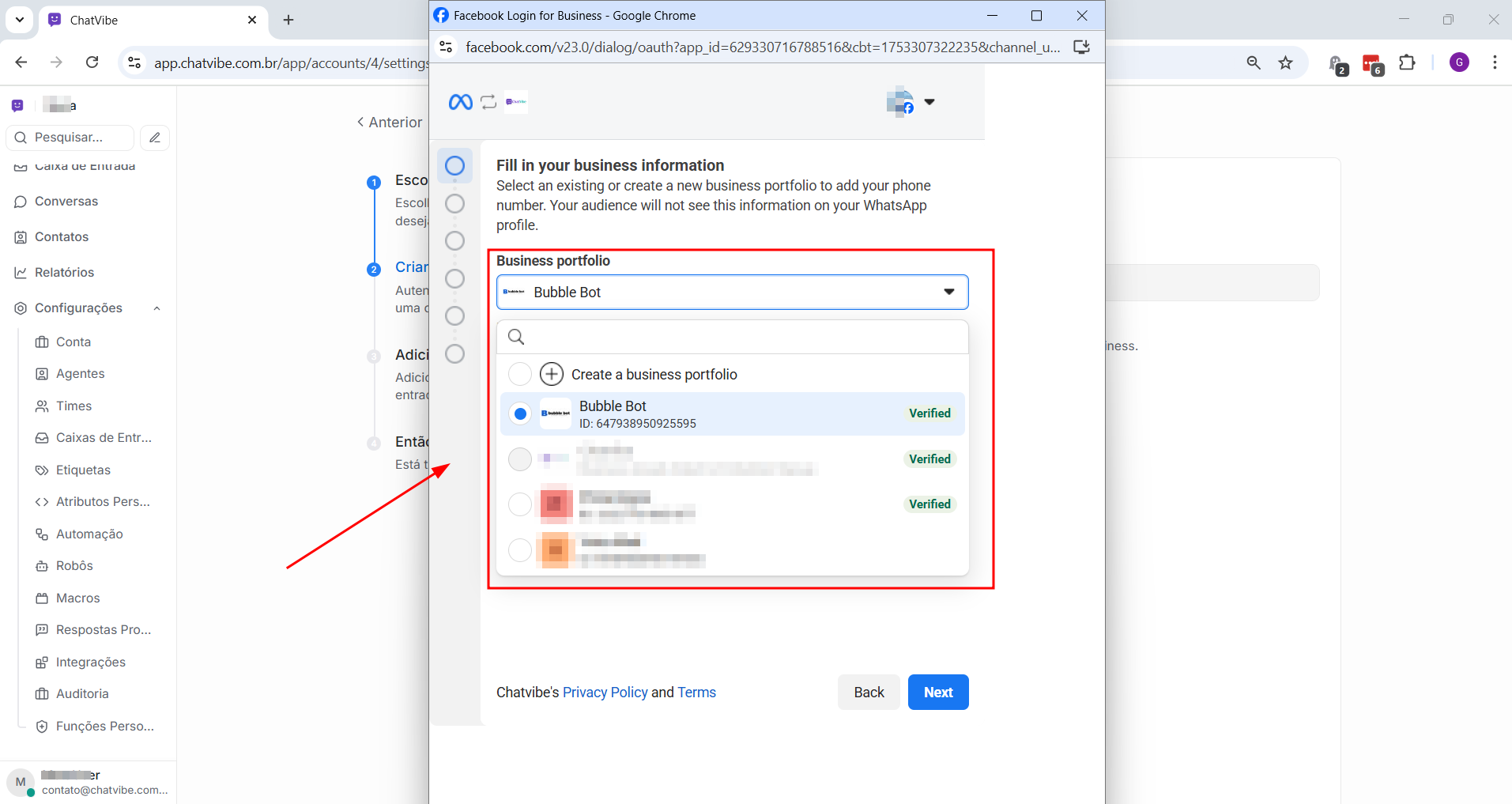Click the Back button in Facebook dialog
The image size is (1512, 804).
pyautogui.click(x=869, y=693)
